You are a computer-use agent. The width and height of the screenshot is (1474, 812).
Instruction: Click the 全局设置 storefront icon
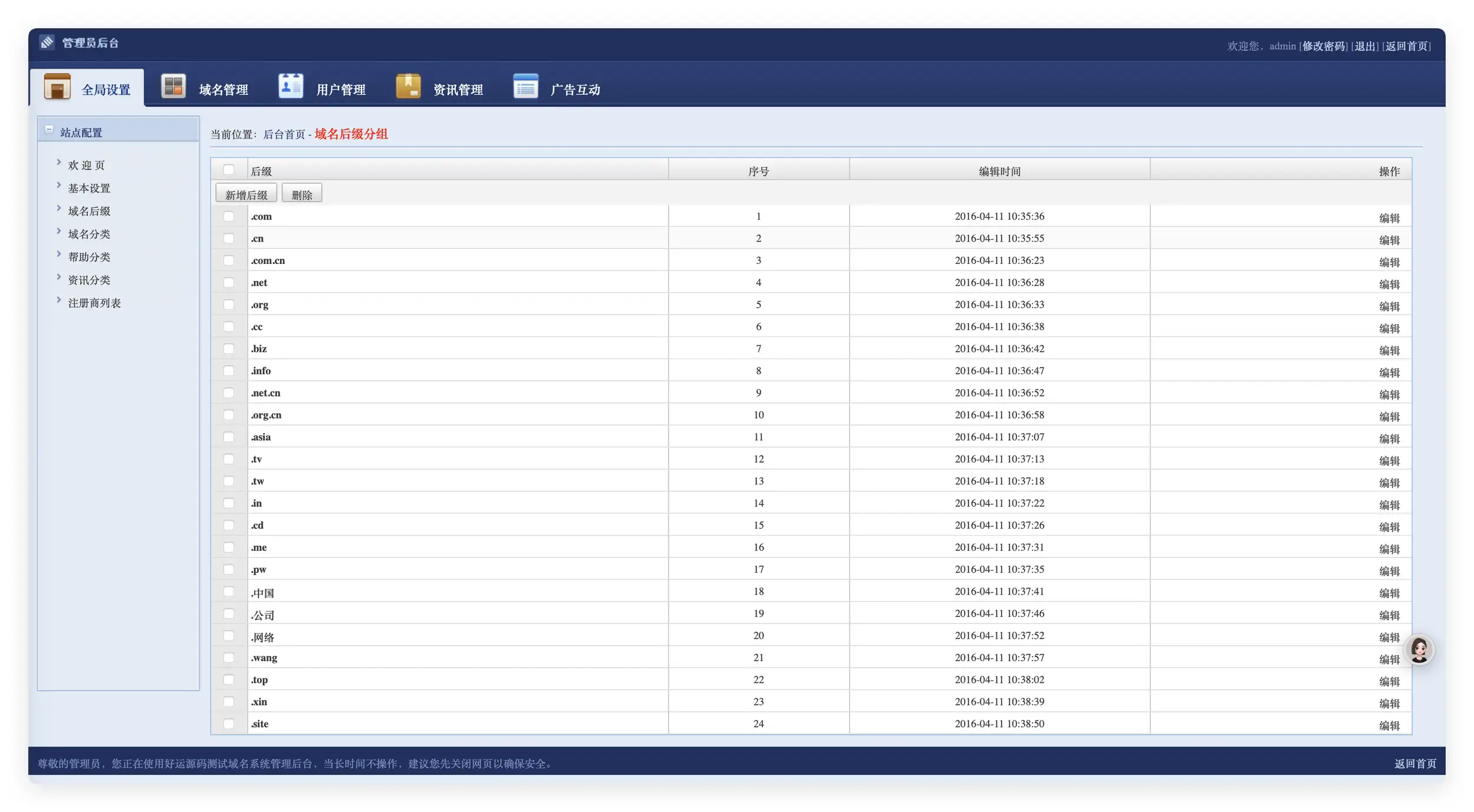point(57,87)
